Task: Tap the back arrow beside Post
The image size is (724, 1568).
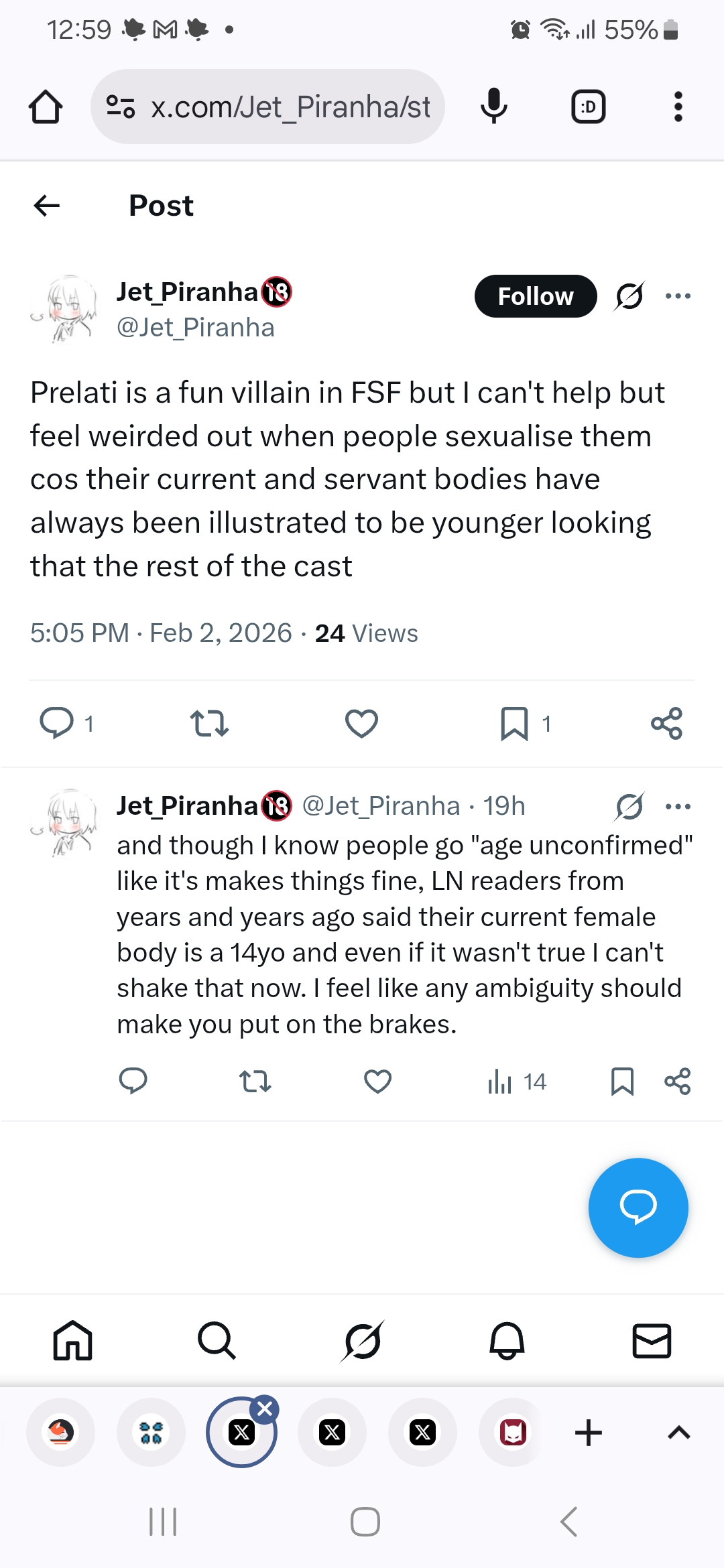Action: point(47,206)
